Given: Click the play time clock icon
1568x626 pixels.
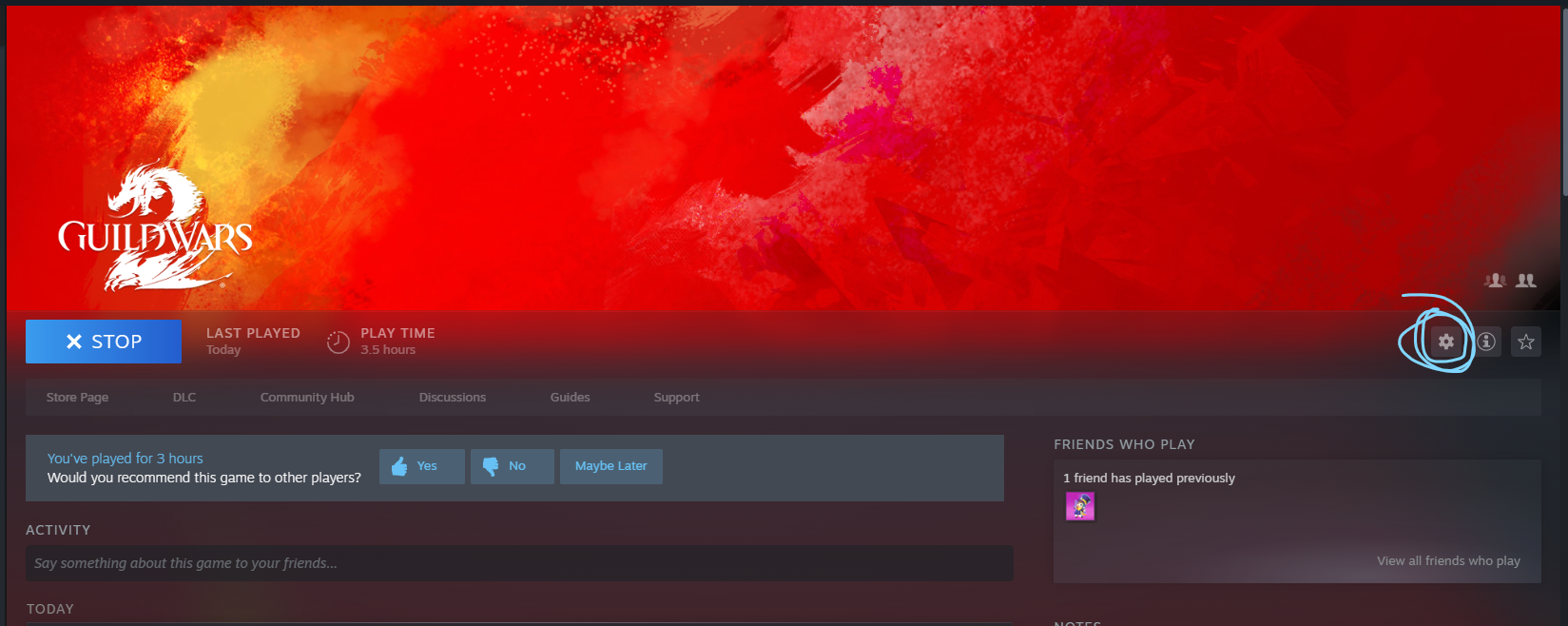Looking at the screenshot, I should [x=339, y=342].
